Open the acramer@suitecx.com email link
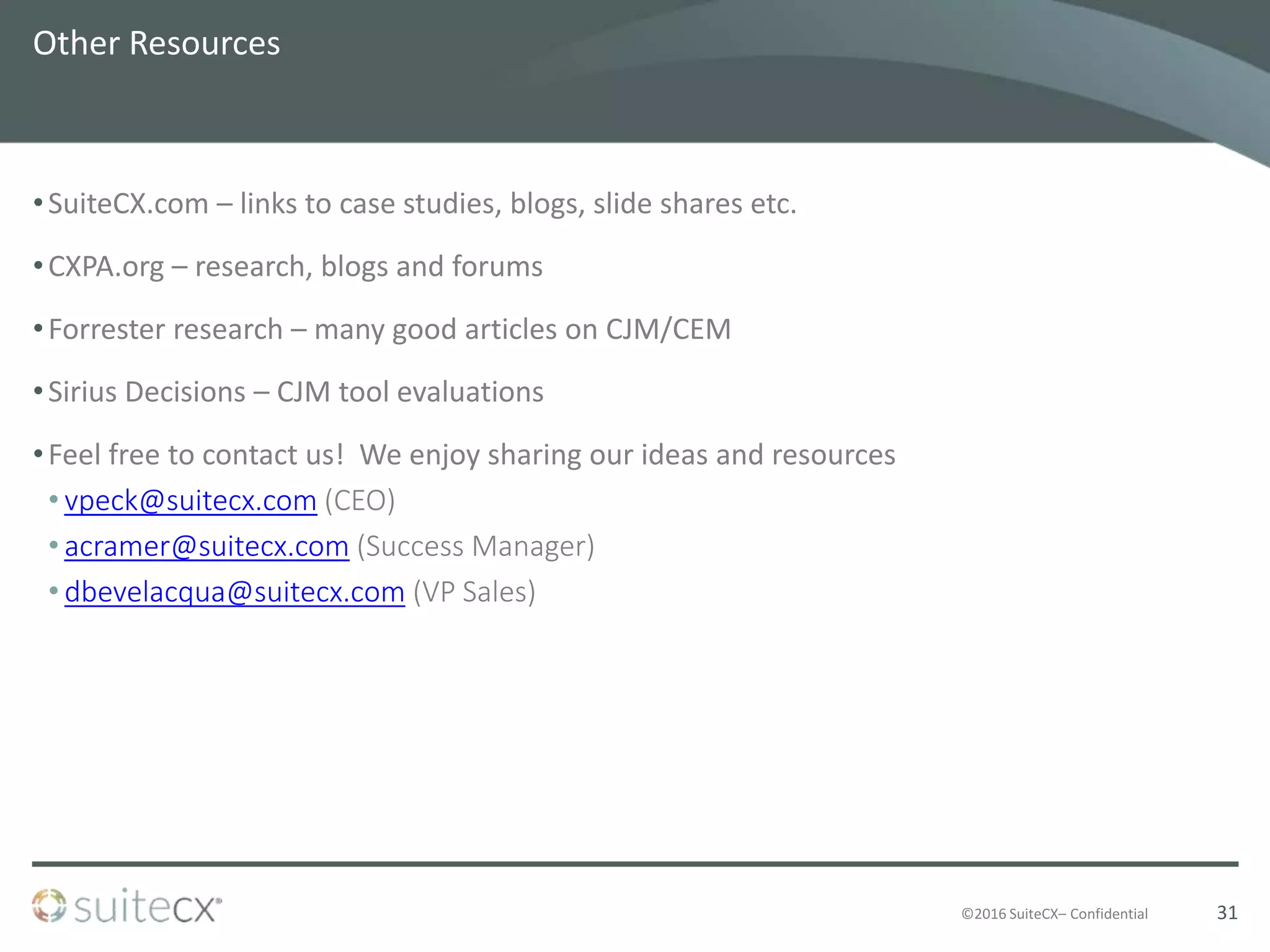This screenshot has height=952, width=1270. click(206, 547)
